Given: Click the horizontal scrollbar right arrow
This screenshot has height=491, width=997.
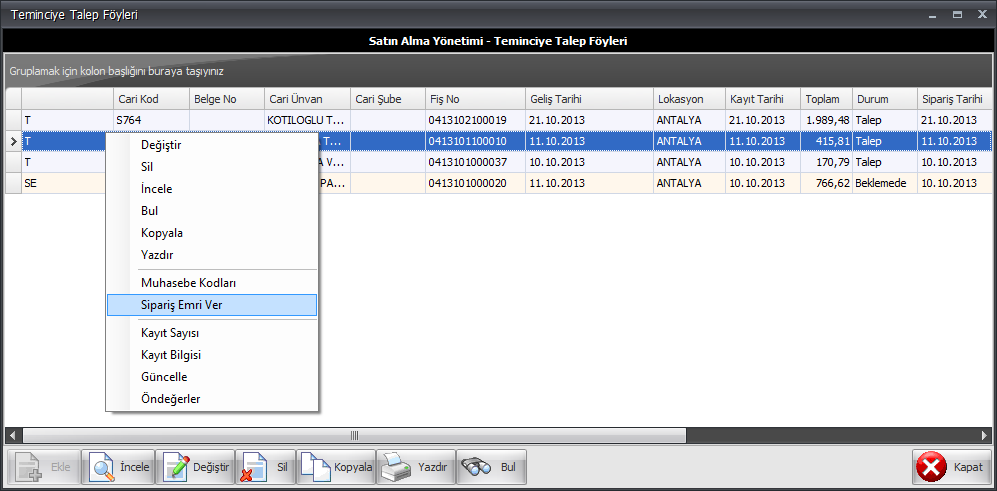Looking at the screenshot, I should pos(985,436).
